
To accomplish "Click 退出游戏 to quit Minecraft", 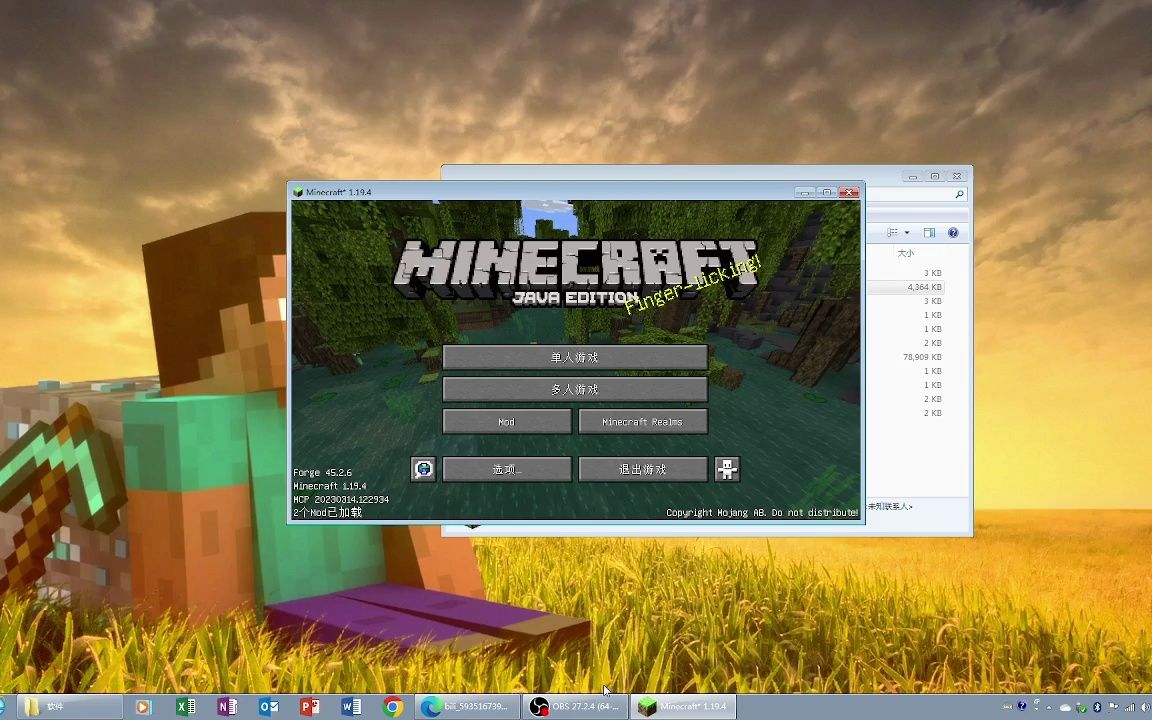I will [x=643, y=469].
